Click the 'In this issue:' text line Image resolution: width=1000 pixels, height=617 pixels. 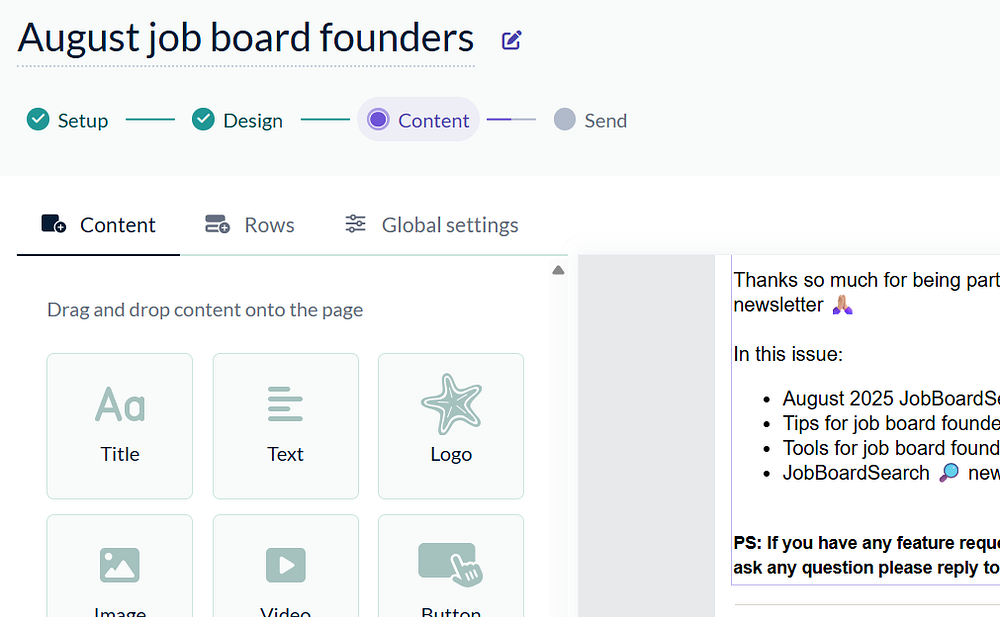pyautogui.click(x=788, y=354)
